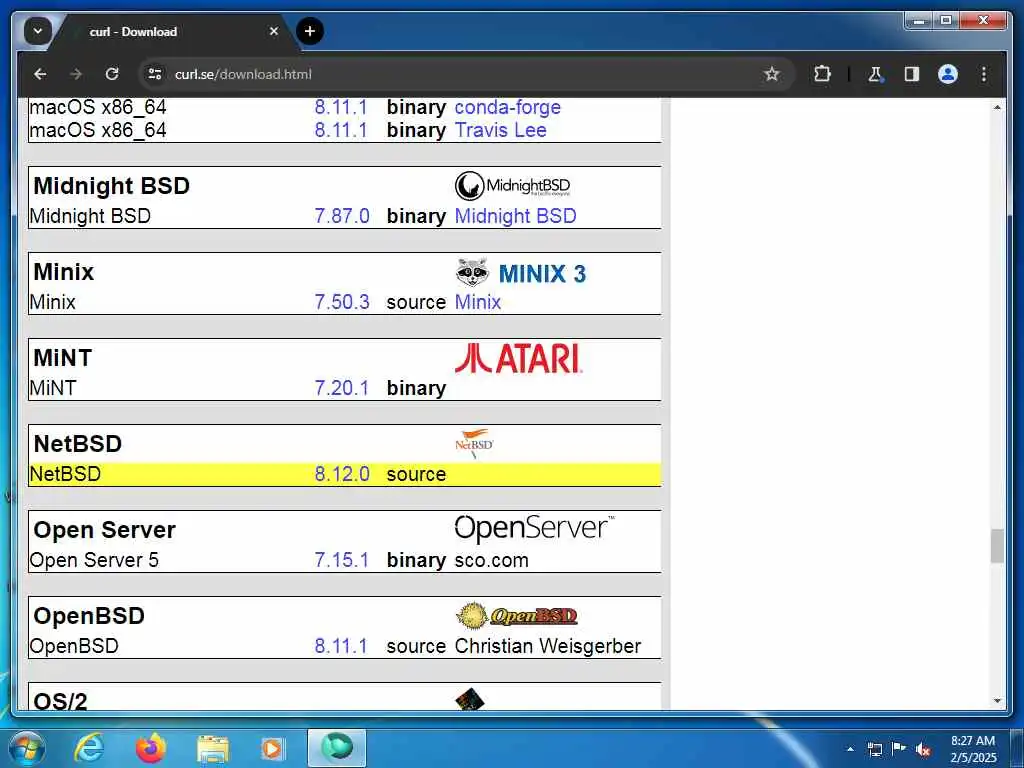Toggle the browser side panel icon
The width and height of the screenshot is (1024, 768).
(912, 74)
